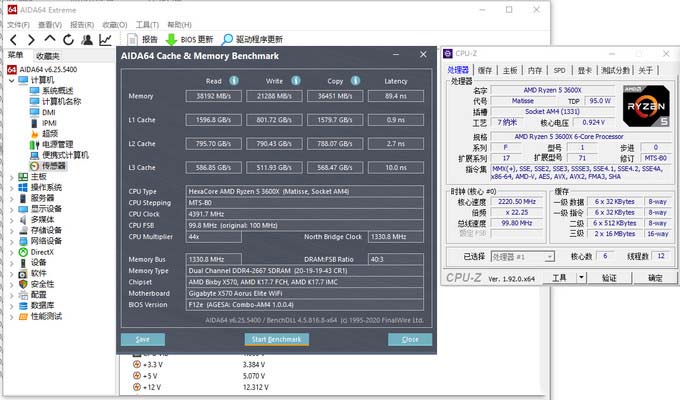Go forward with the AIDA64 toolbar right arrow
This screenshot has width=680, height=400.
31,40
